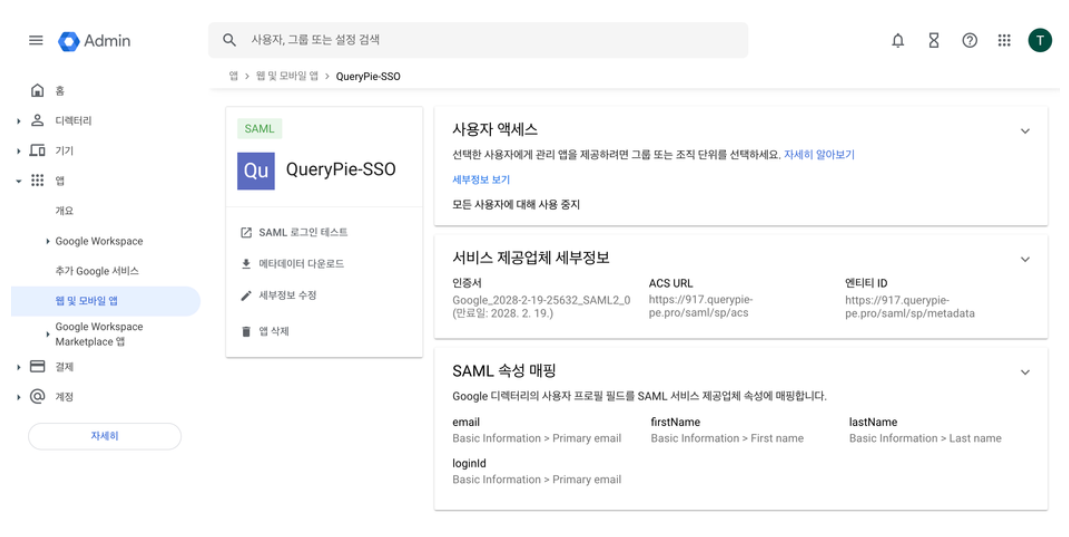Click the devices icon in sidebar
The height and width of the screenshot is (537, 1069).
(37, 150)
